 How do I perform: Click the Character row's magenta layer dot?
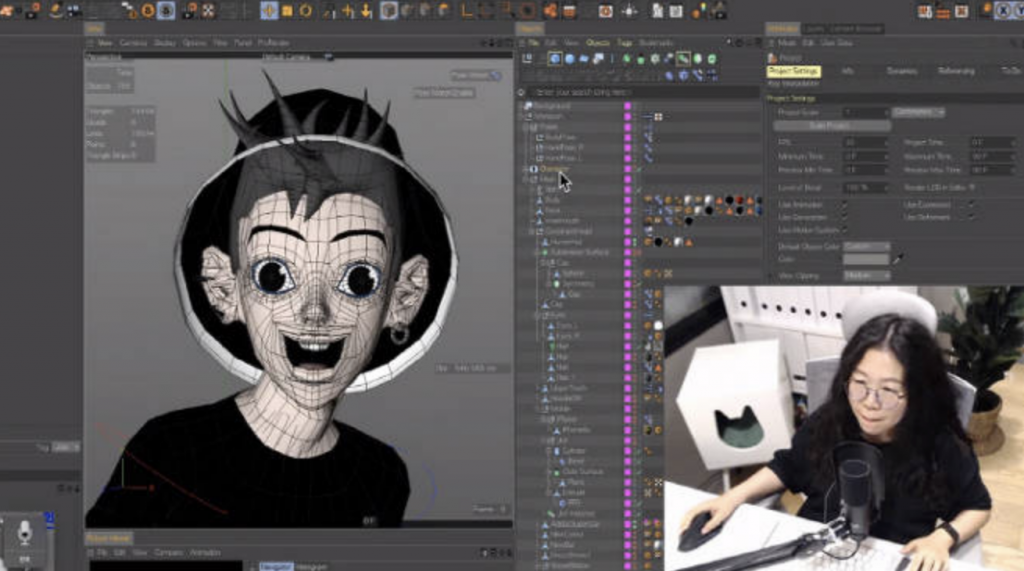(x=628, y=169)
